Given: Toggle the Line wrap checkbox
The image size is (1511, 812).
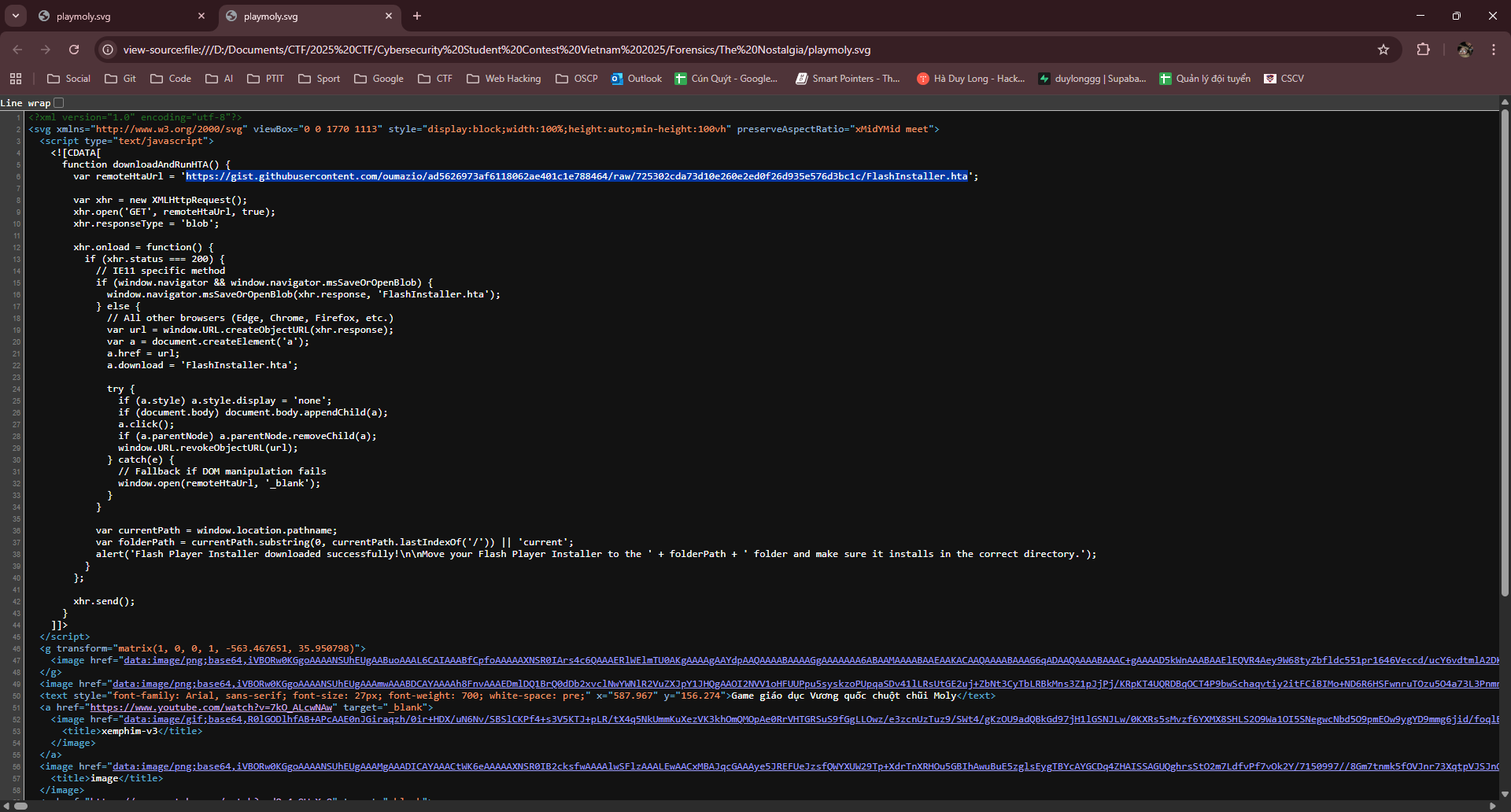Looking at the screenshot, I should coord(58,103).
